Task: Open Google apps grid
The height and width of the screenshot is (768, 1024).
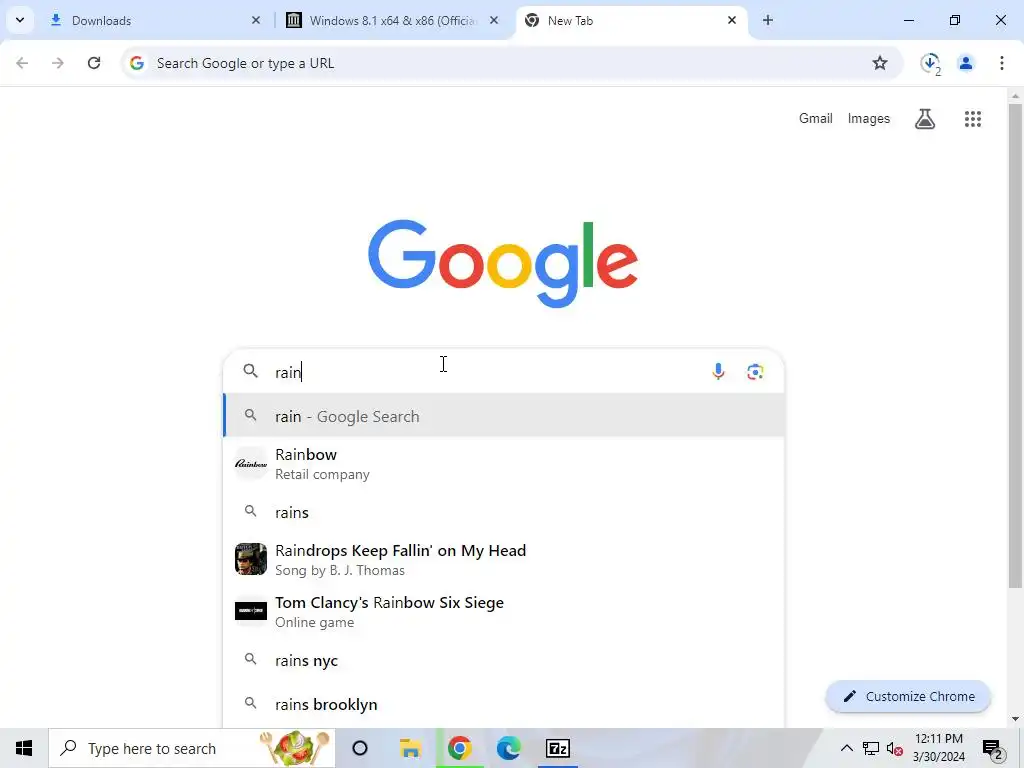Action: (973, 119)
